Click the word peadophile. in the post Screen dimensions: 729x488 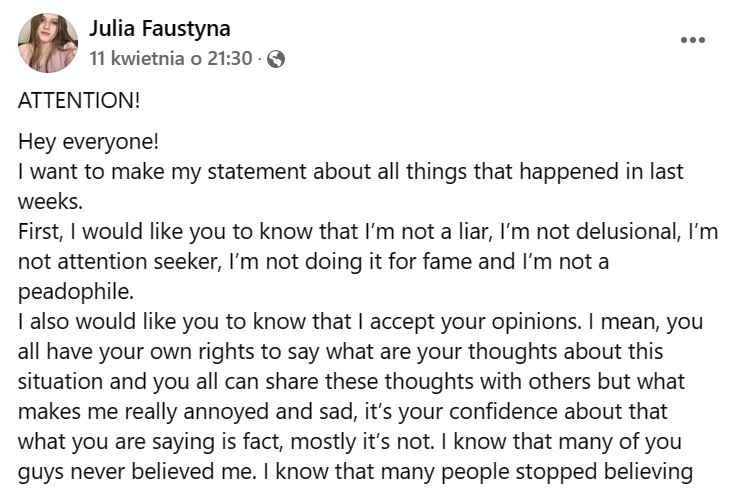(x=76, y=292)
